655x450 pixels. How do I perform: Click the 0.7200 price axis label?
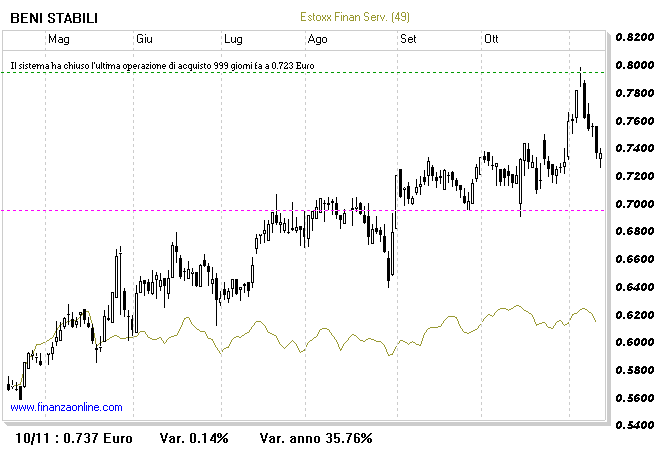(635, 175)
